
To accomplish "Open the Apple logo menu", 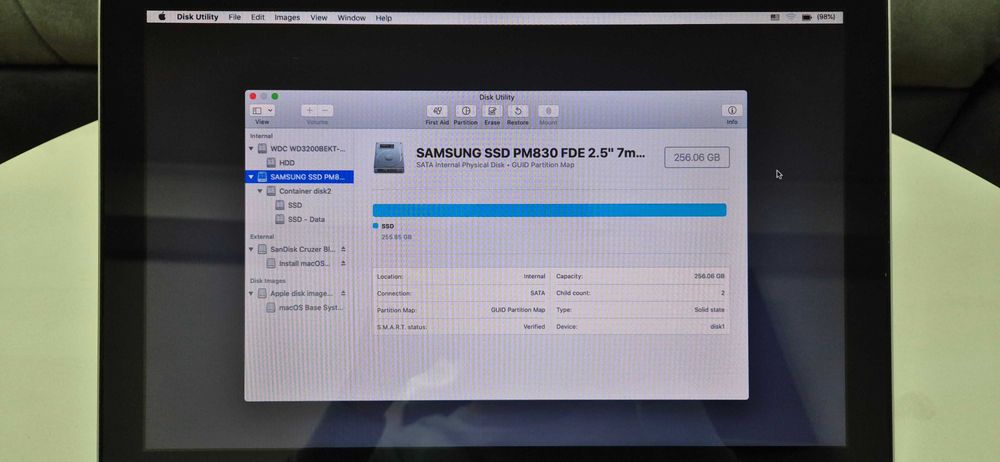I will click(x=162, y=17).
